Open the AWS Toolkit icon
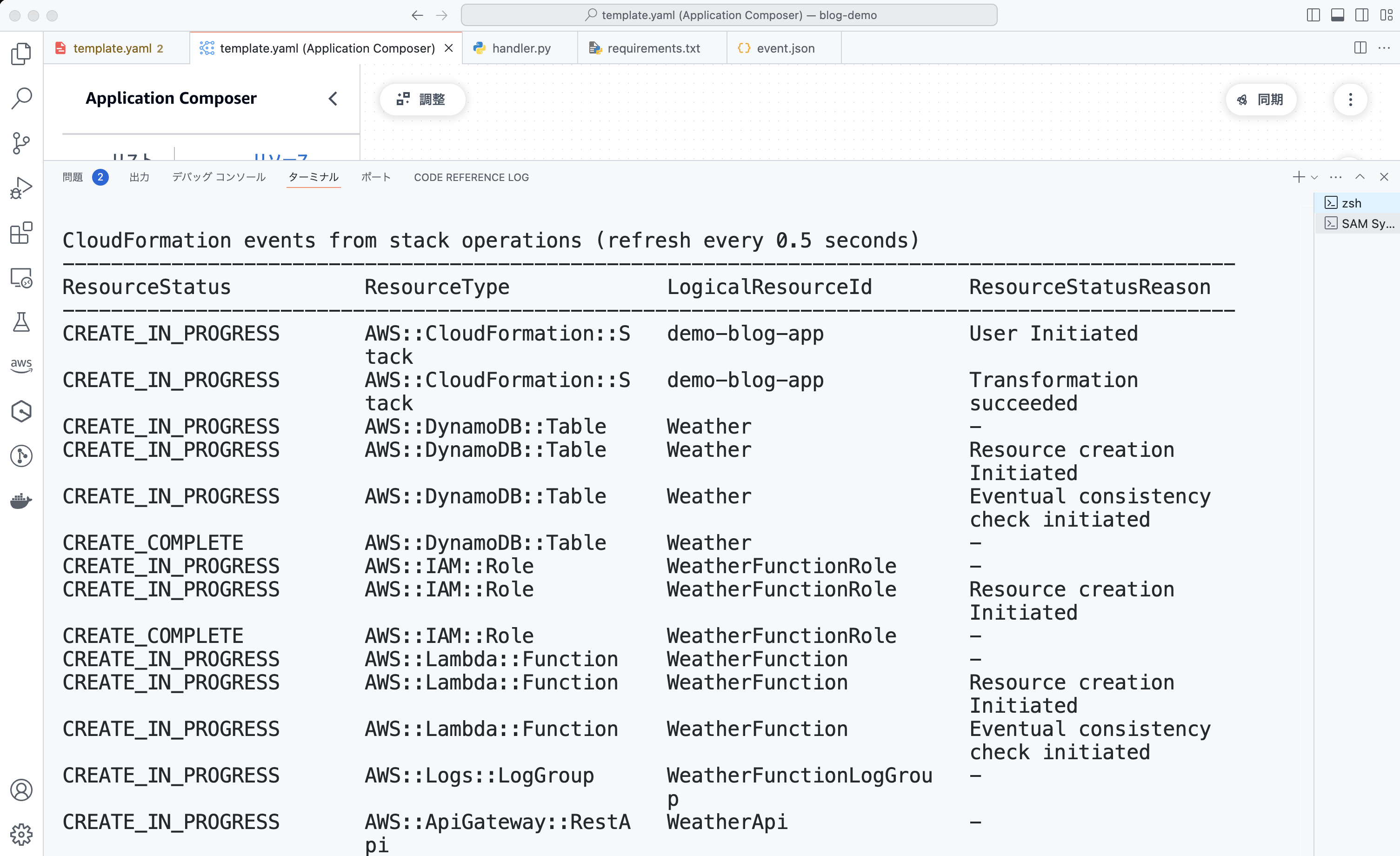 [21, 366]
